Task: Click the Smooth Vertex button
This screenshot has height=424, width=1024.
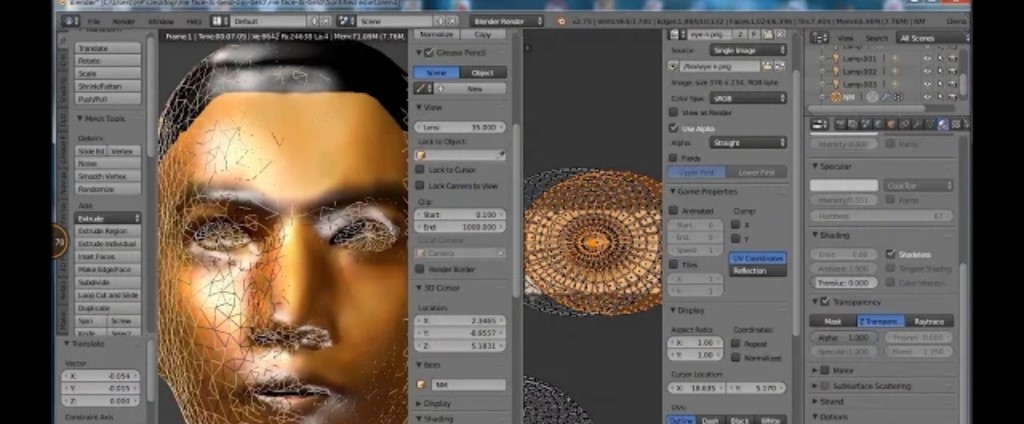Action: [x=108, y=176]
